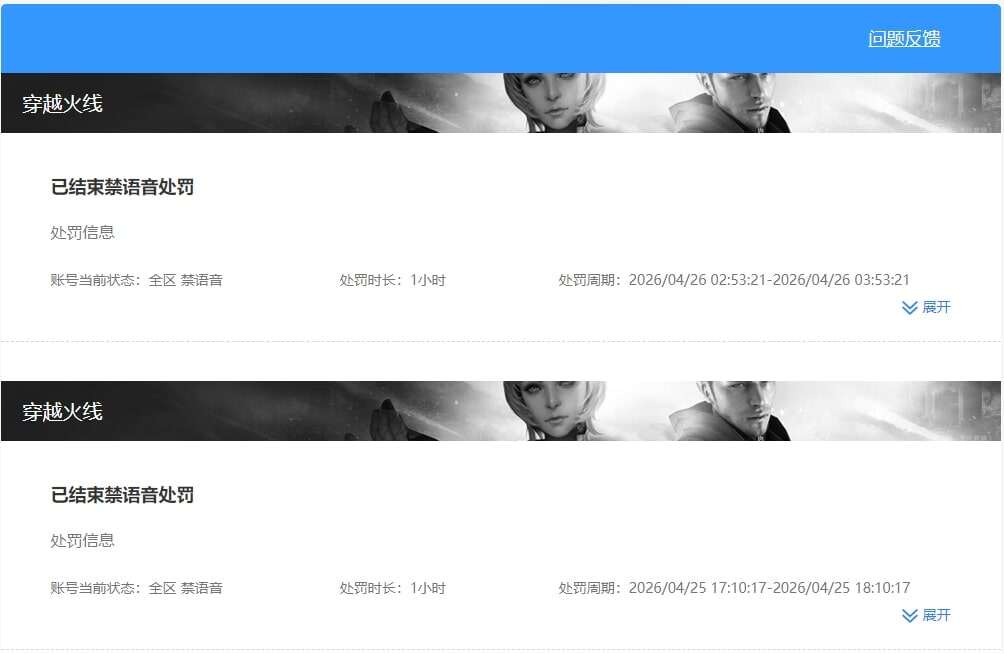Click the first 已结束禁语音处罚 heading
The width and height of the screenshot is (1004, 654).
tap(122, 187)
